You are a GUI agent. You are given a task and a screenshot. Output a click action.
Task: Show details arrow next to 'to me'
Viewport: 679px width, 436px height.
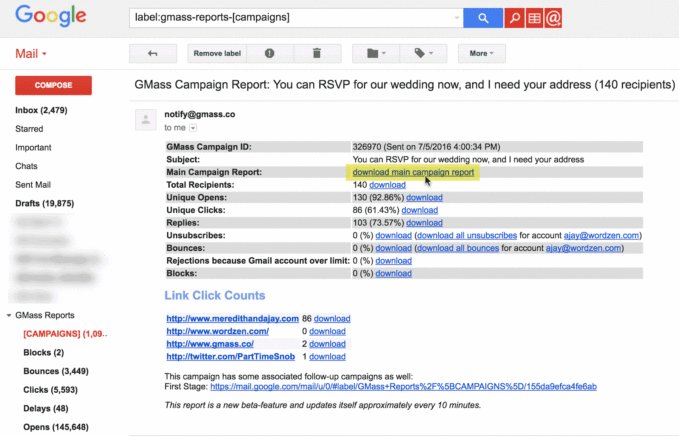193,128
